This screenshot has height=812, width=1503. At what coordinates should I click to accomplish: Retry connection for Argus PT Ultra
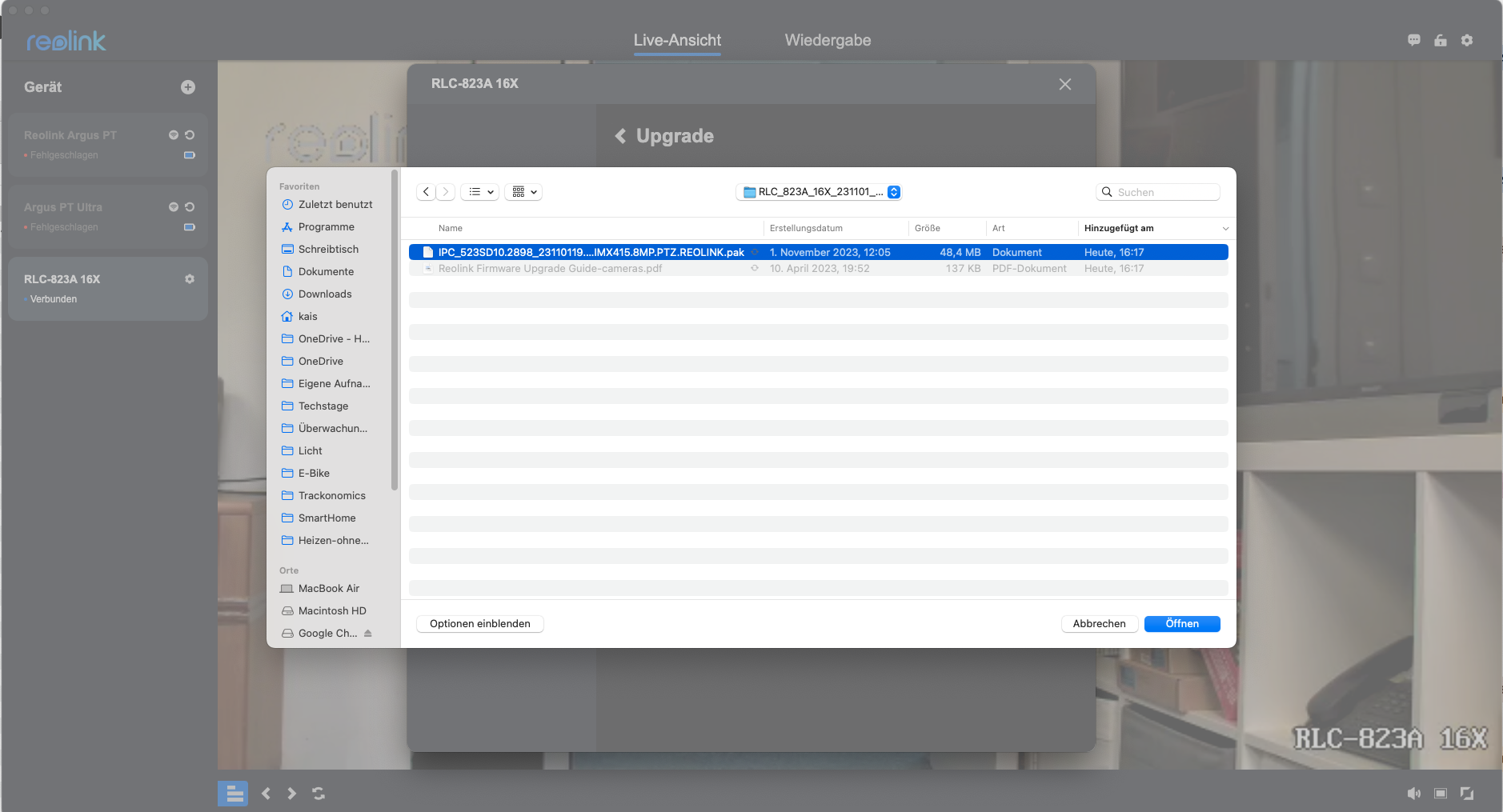click(x=190, y=207)
